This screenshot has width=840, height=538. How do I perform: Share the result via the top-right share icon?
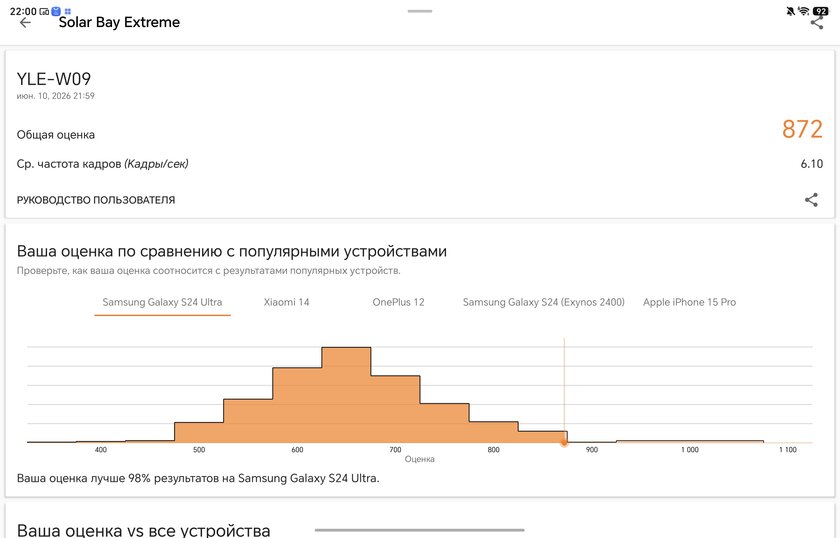pyautogui.click(x=816, y=23)
